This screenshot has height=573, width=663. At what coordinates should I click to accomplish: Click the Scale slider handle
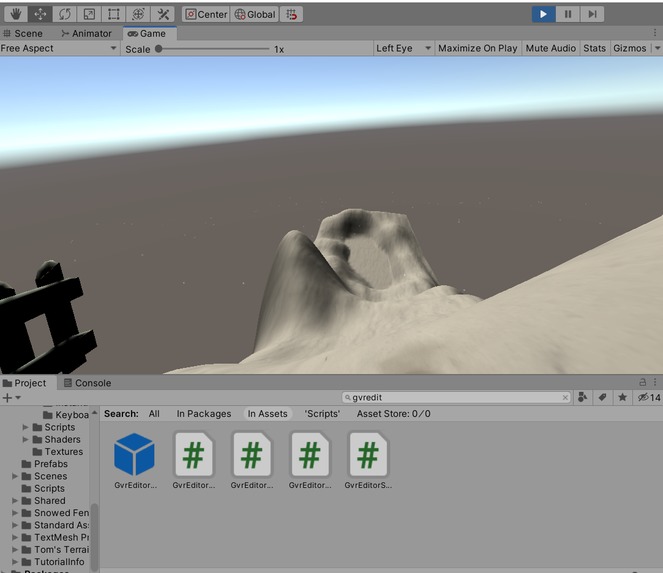(159, 49)
